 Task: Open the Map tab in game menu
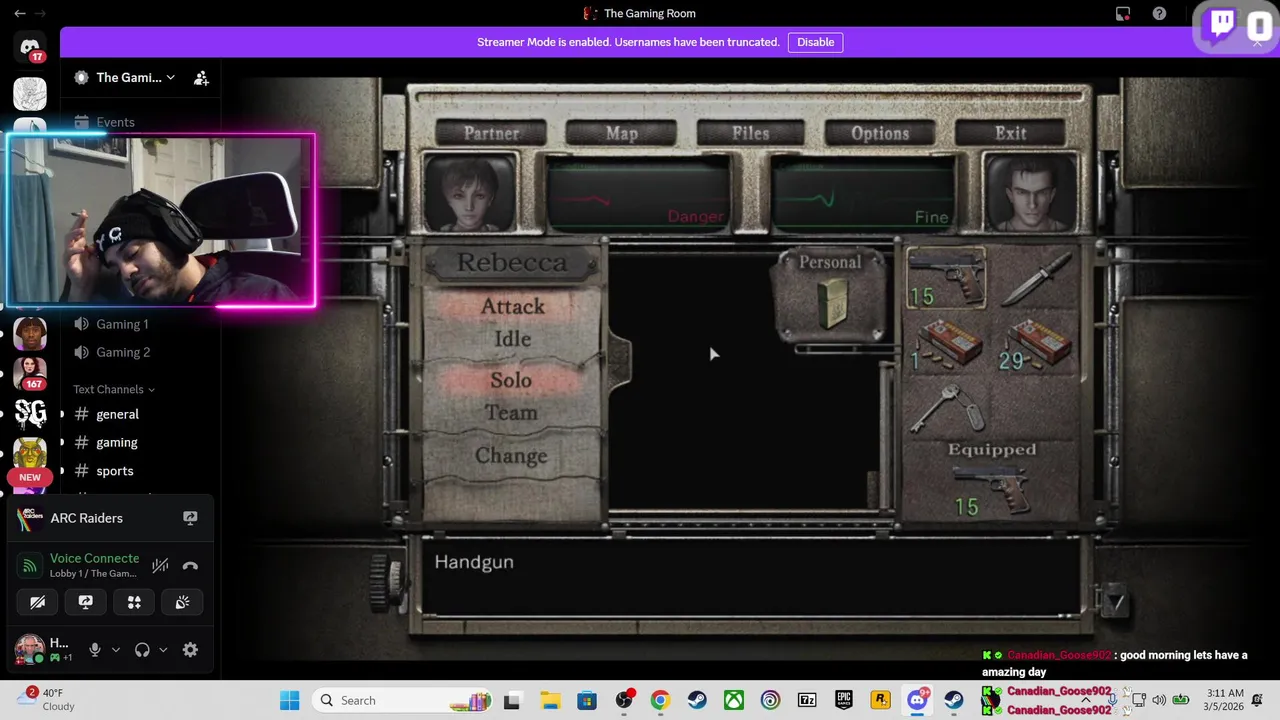pyautogui.click(x=621, y=133)
